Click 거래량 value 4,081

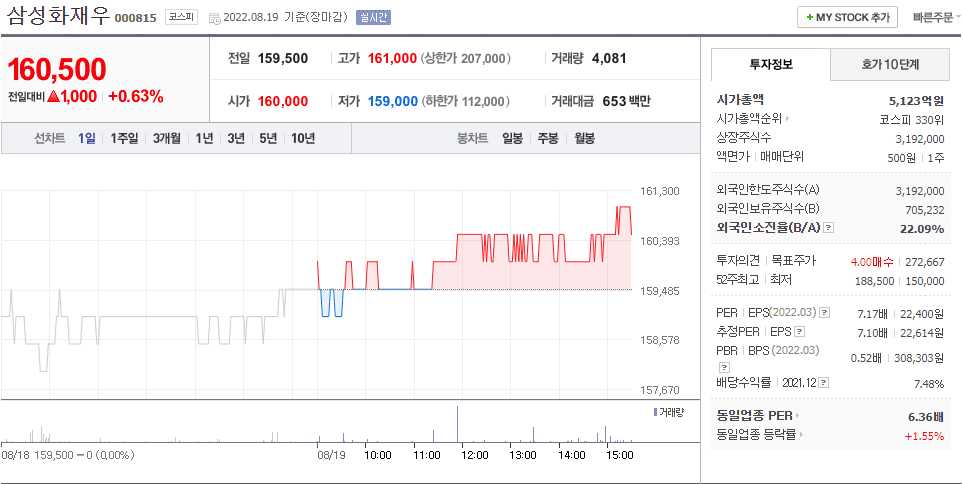[x=609, y=59]
